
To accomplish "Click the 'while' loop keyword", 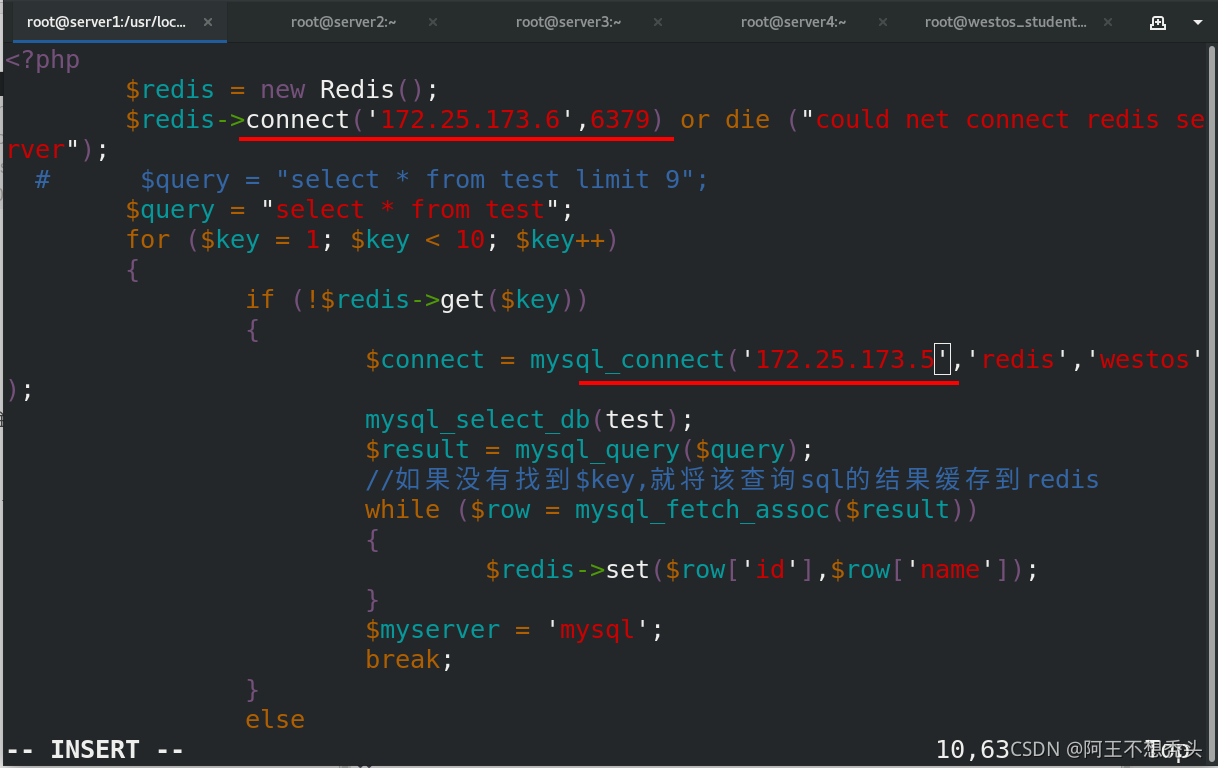I will 402,510.
